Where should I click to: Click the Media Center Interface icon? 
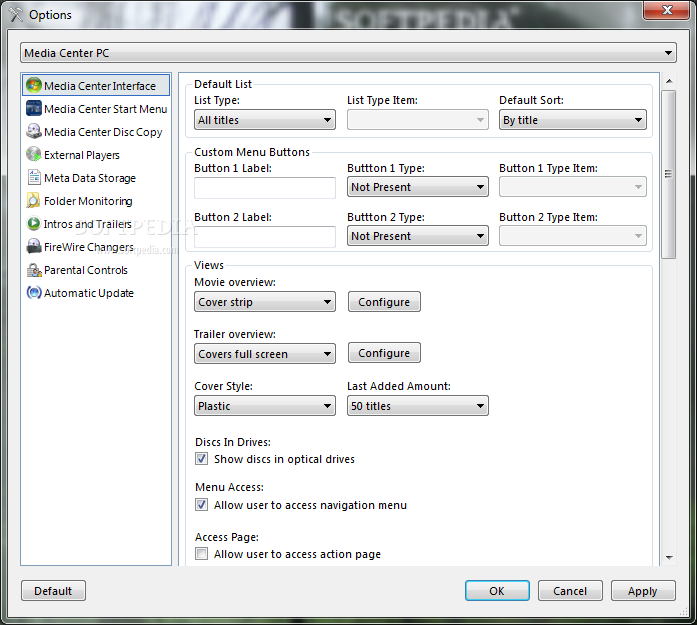[34, 85]
